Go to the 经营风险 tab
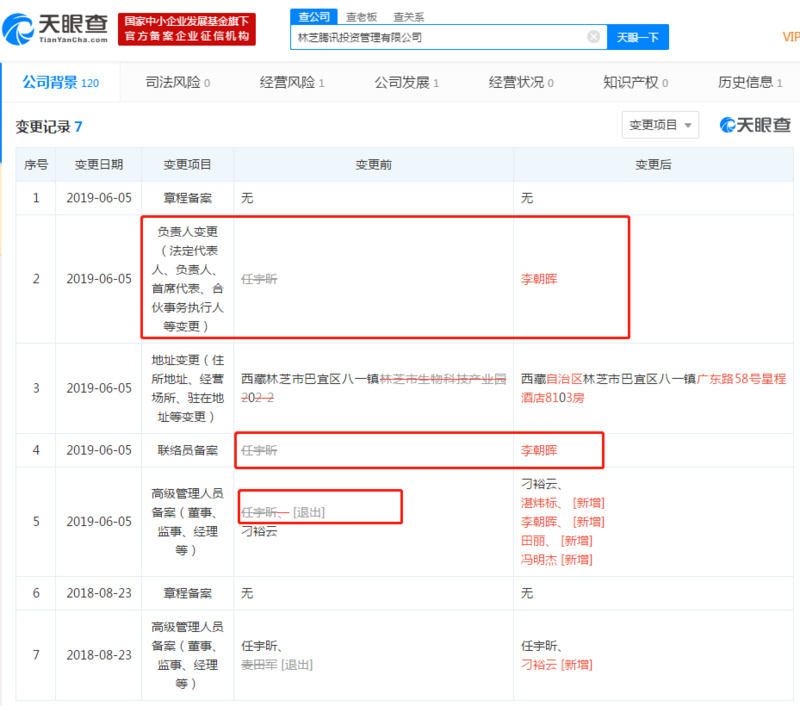 point(291,83)
